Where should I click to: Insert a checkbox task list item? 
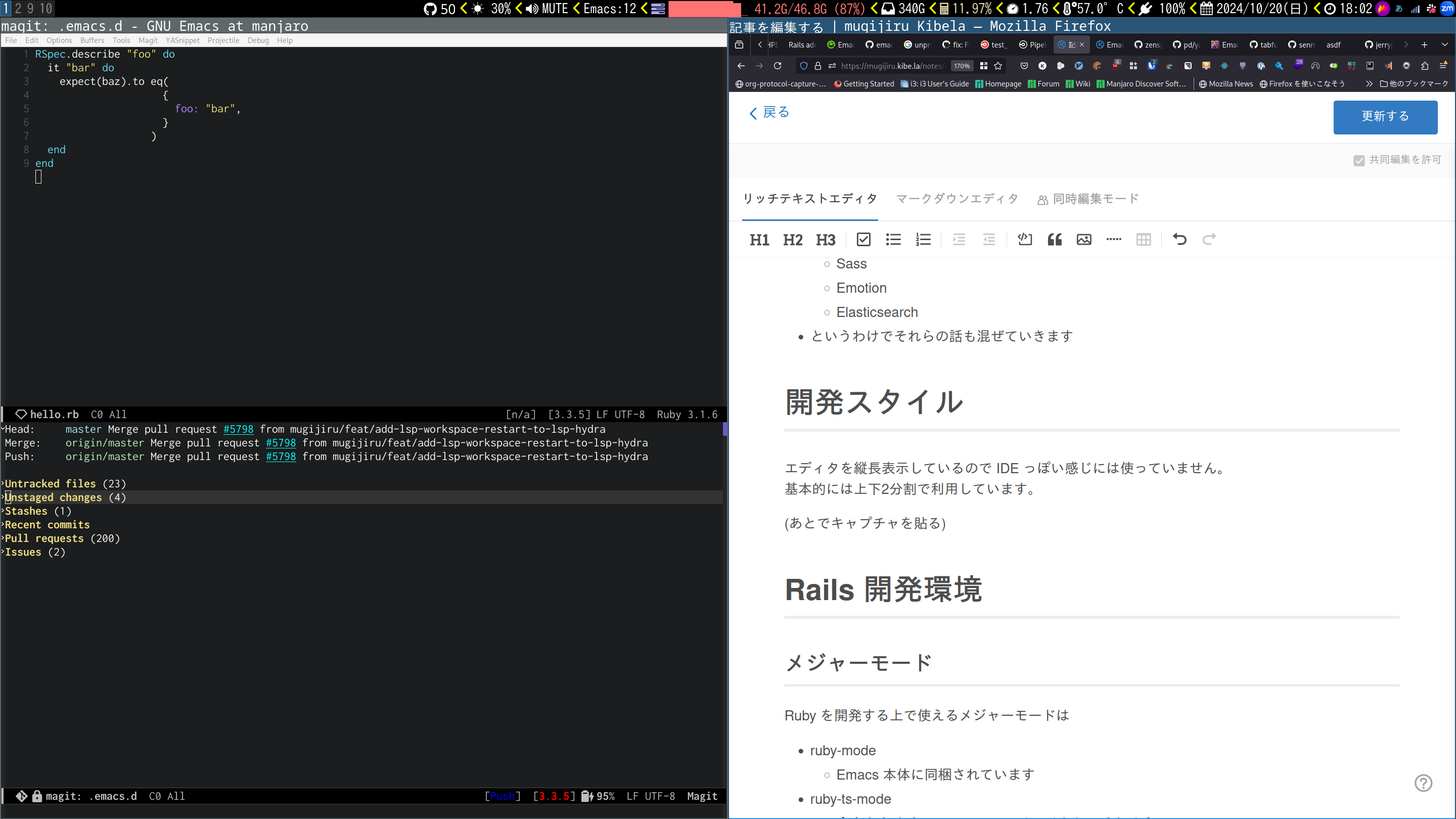(863, 240)
